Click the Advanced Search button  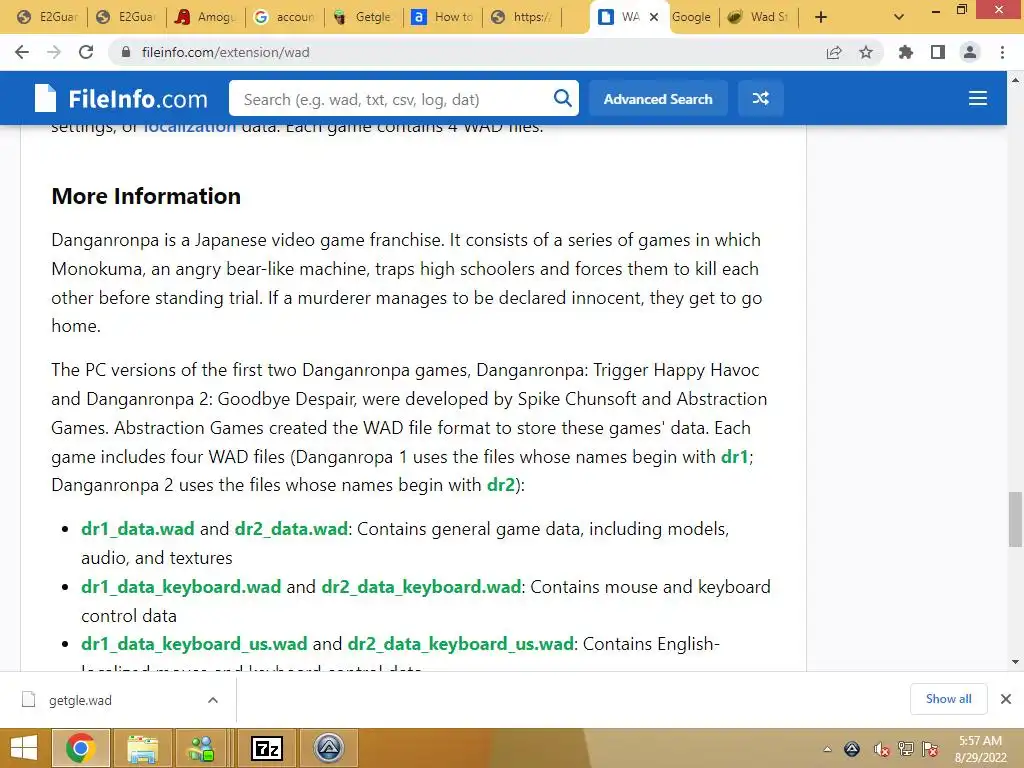[x=658, y=99]
